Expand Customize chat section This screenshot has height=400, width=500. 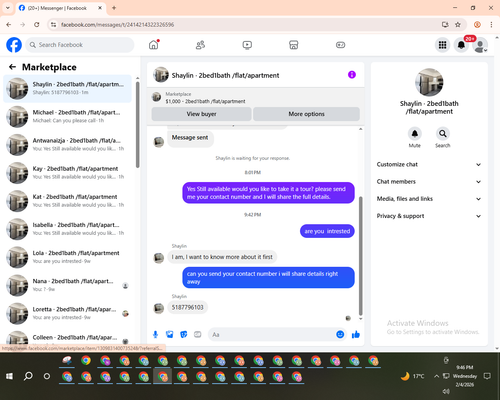pyautogui.click(x=429, y=164)
